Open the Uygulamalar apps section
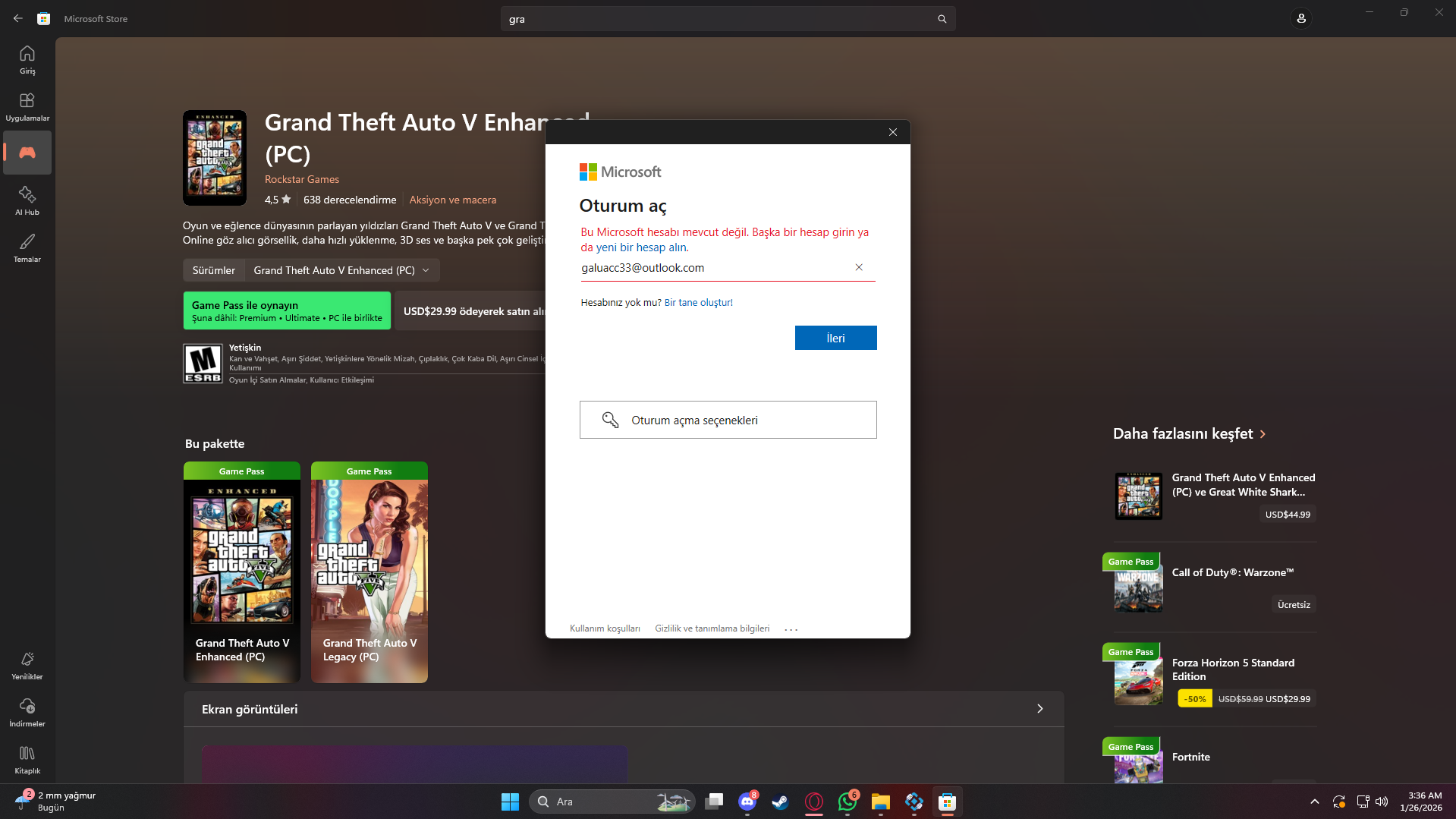The height and width of the screenshot is (819, 1456). coord(27,106)
